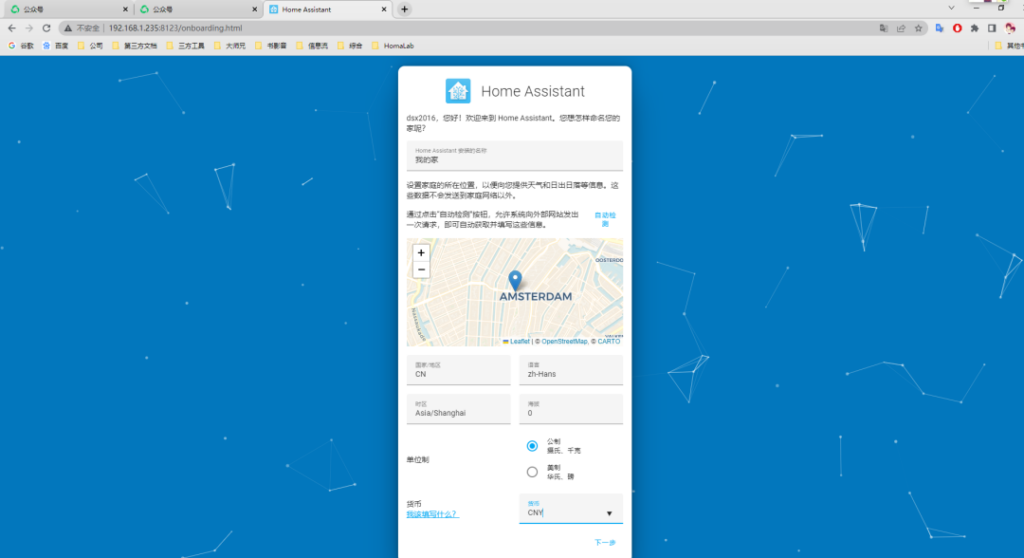Click the AMSTERDAM label on the map
The height and width of the screenshot is (558, 1024).
click(x=536, y=297)
